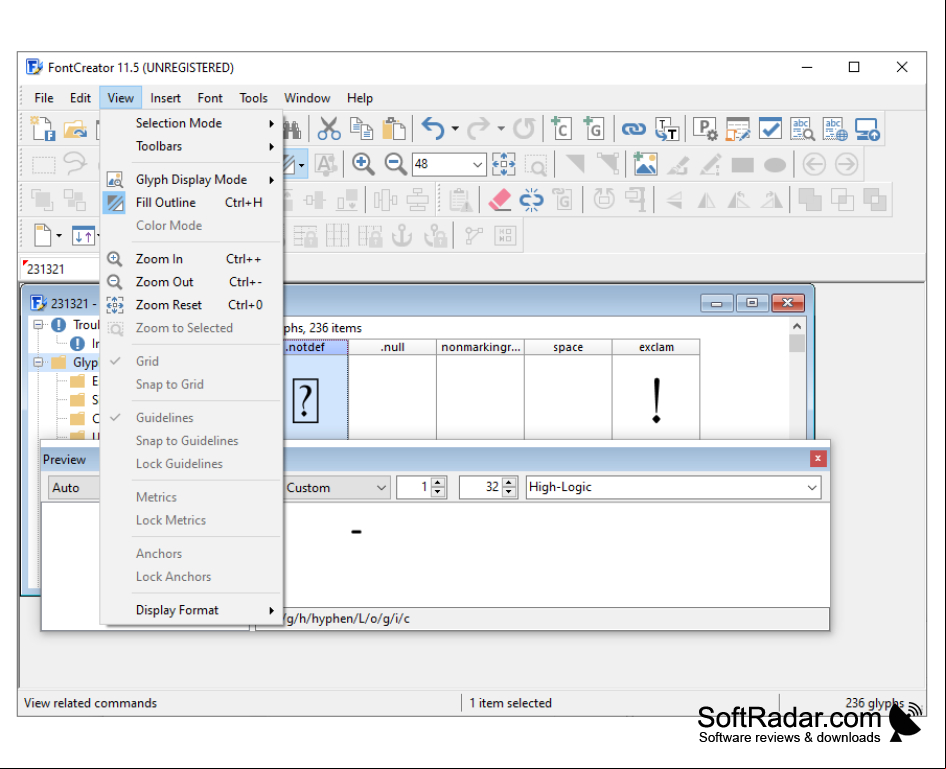Click the Transform icon with two T letters

(x=667, y=128)
